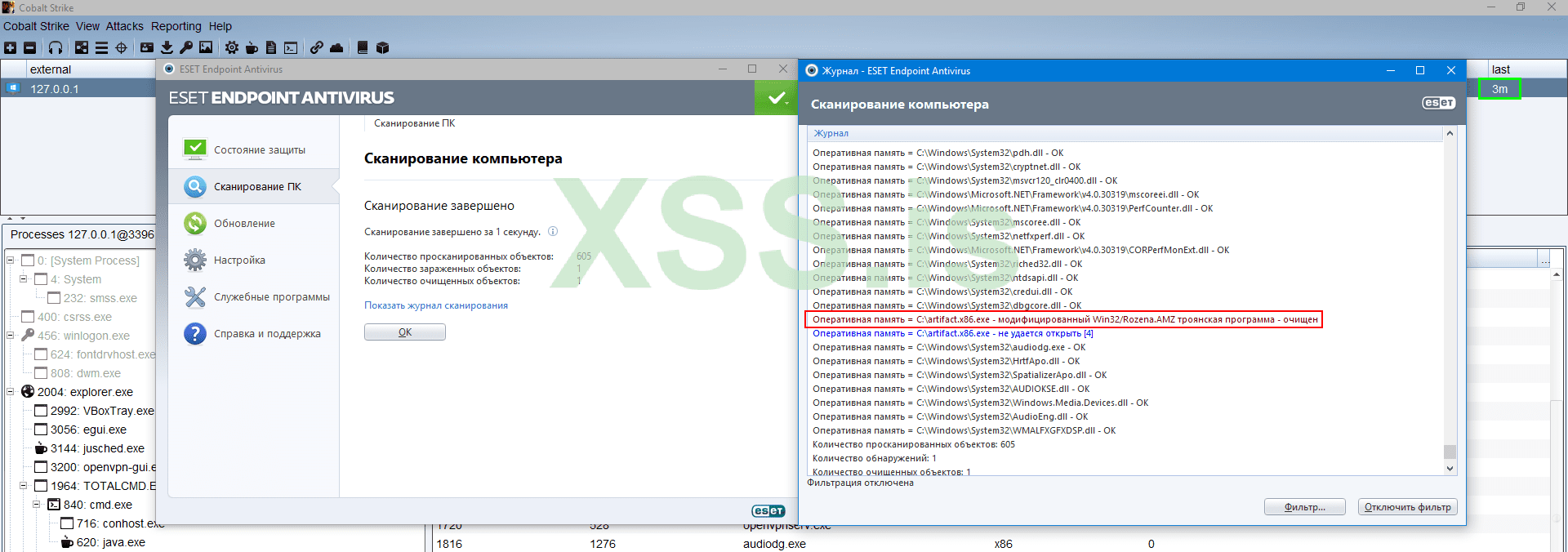
Task: Click the Фильтр... button
Action: point(1304,507)
